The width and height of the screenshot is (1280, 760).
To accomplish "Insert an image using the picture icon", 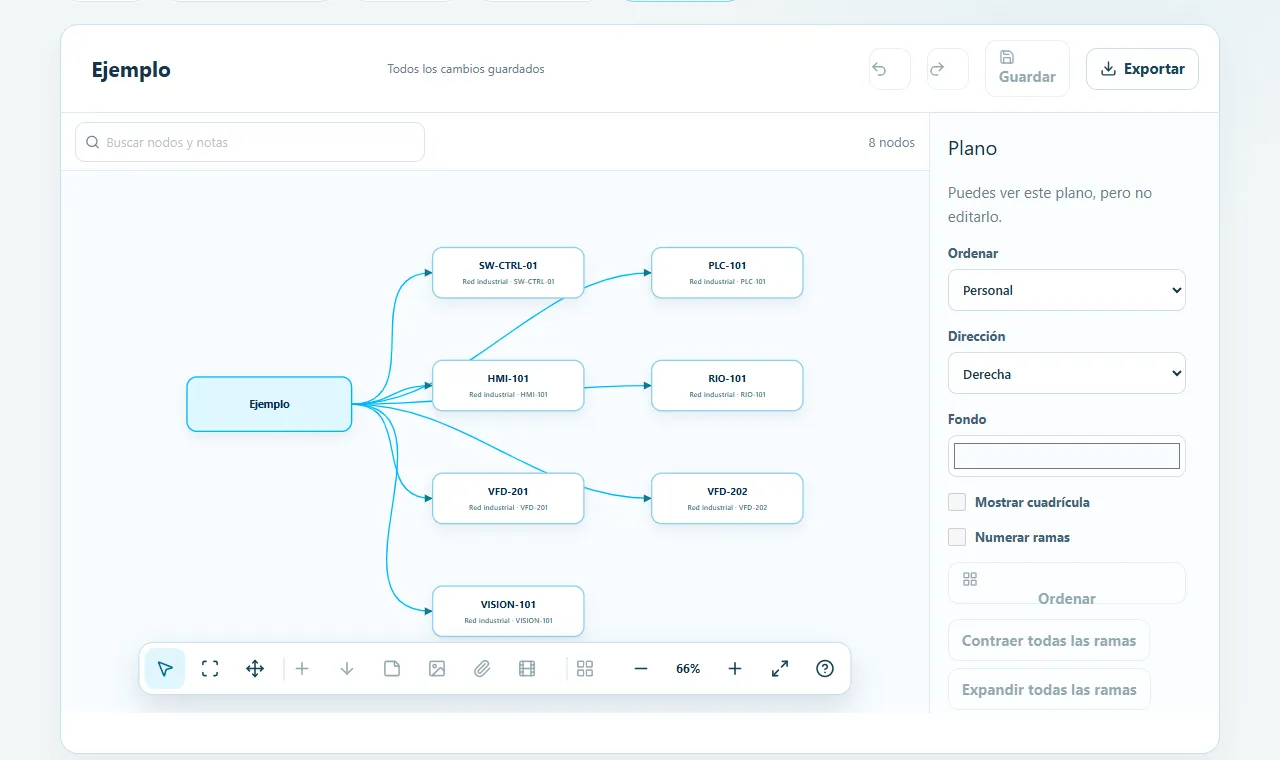I will (437, 669).
